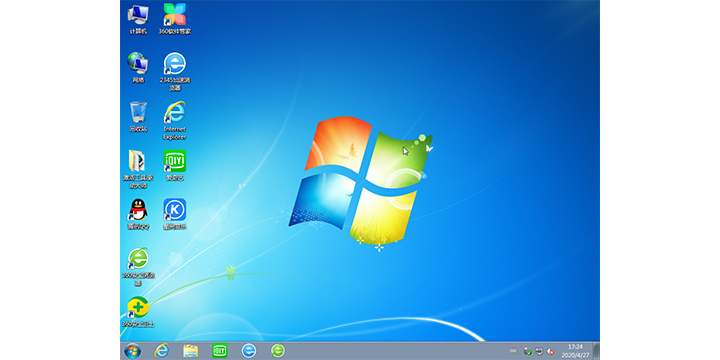Open the clock showing 17:24
720x360 pixels.
[575, 351]
